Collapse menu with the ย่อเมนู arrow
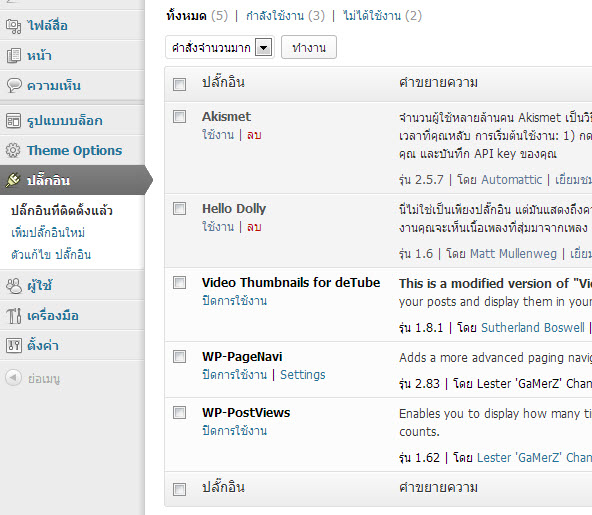The width and height of the screenshot is (592, 515). pyautogui.click(x=14, y=378)
